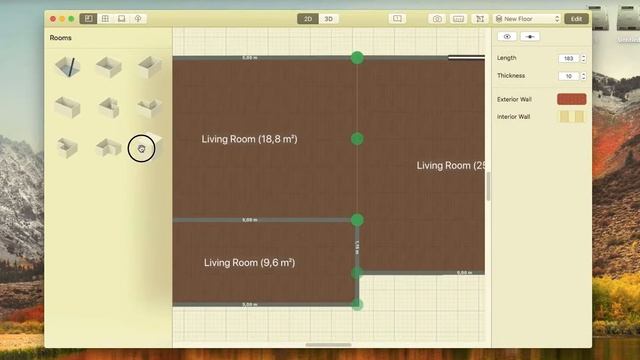Viewport: 640px width, 360px height.
Task: Click the Thickness label
Action: pyautogui.click(x=511, y=76)
